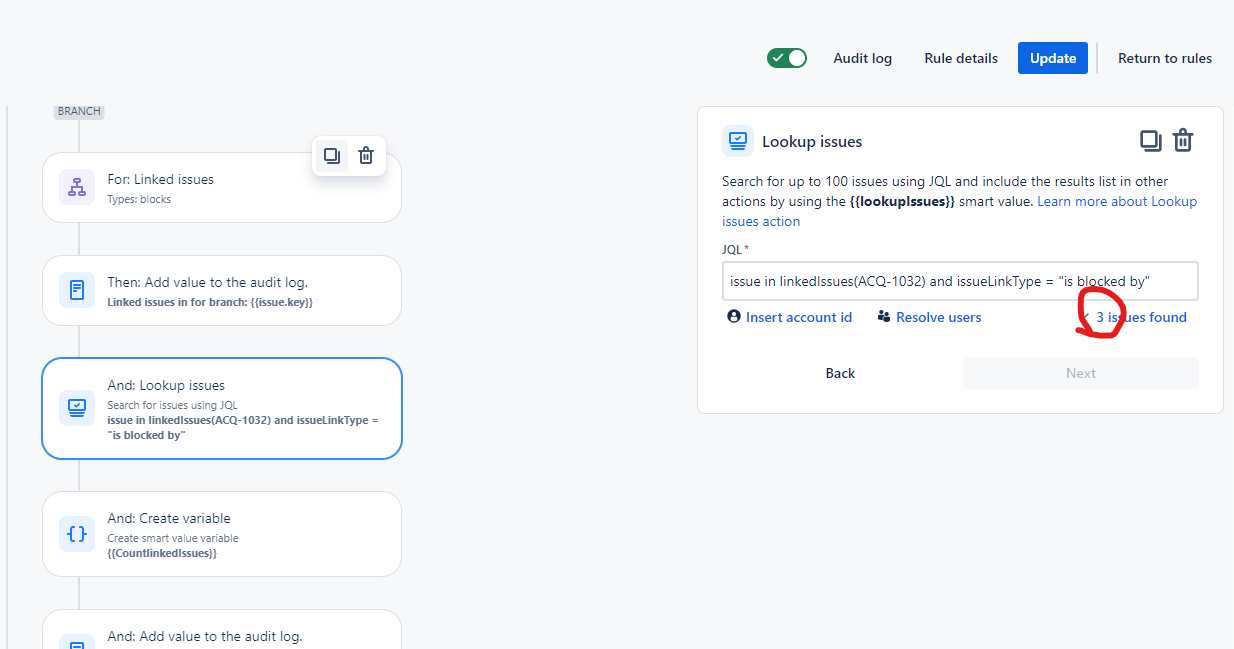Delete the For: Linked issues branch
This screenshot has height=649, width=1234.
(366, 156)
